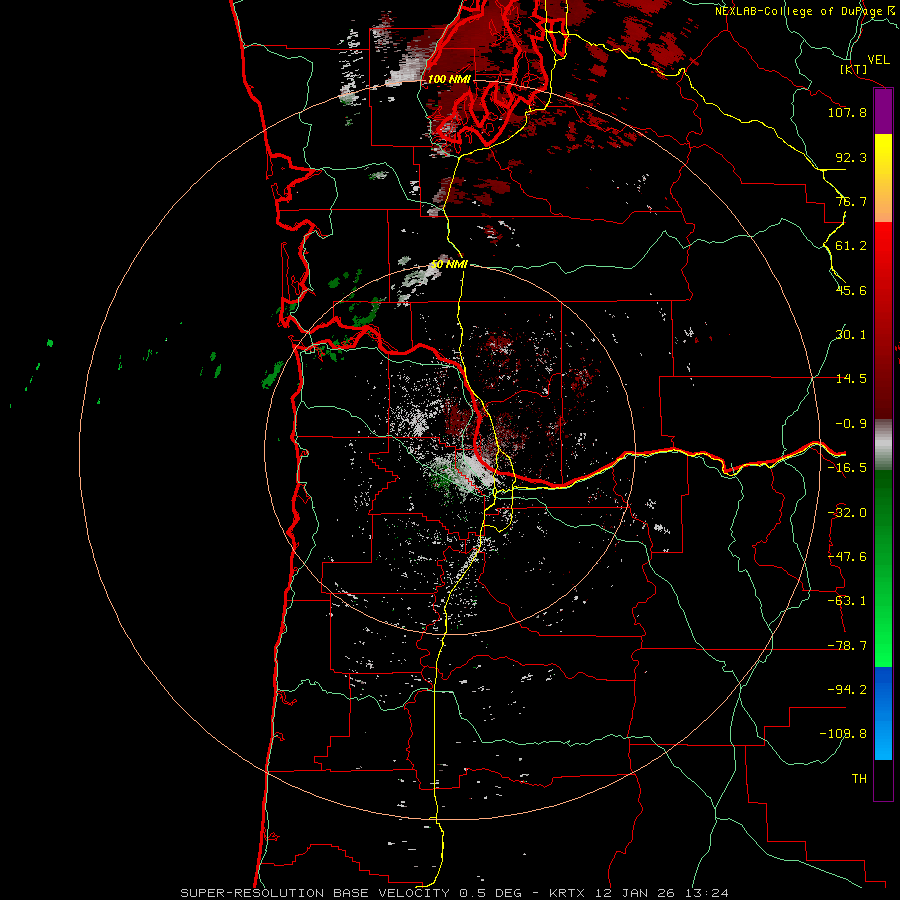Click the -32.0 velocity scale value

[847, 513]
